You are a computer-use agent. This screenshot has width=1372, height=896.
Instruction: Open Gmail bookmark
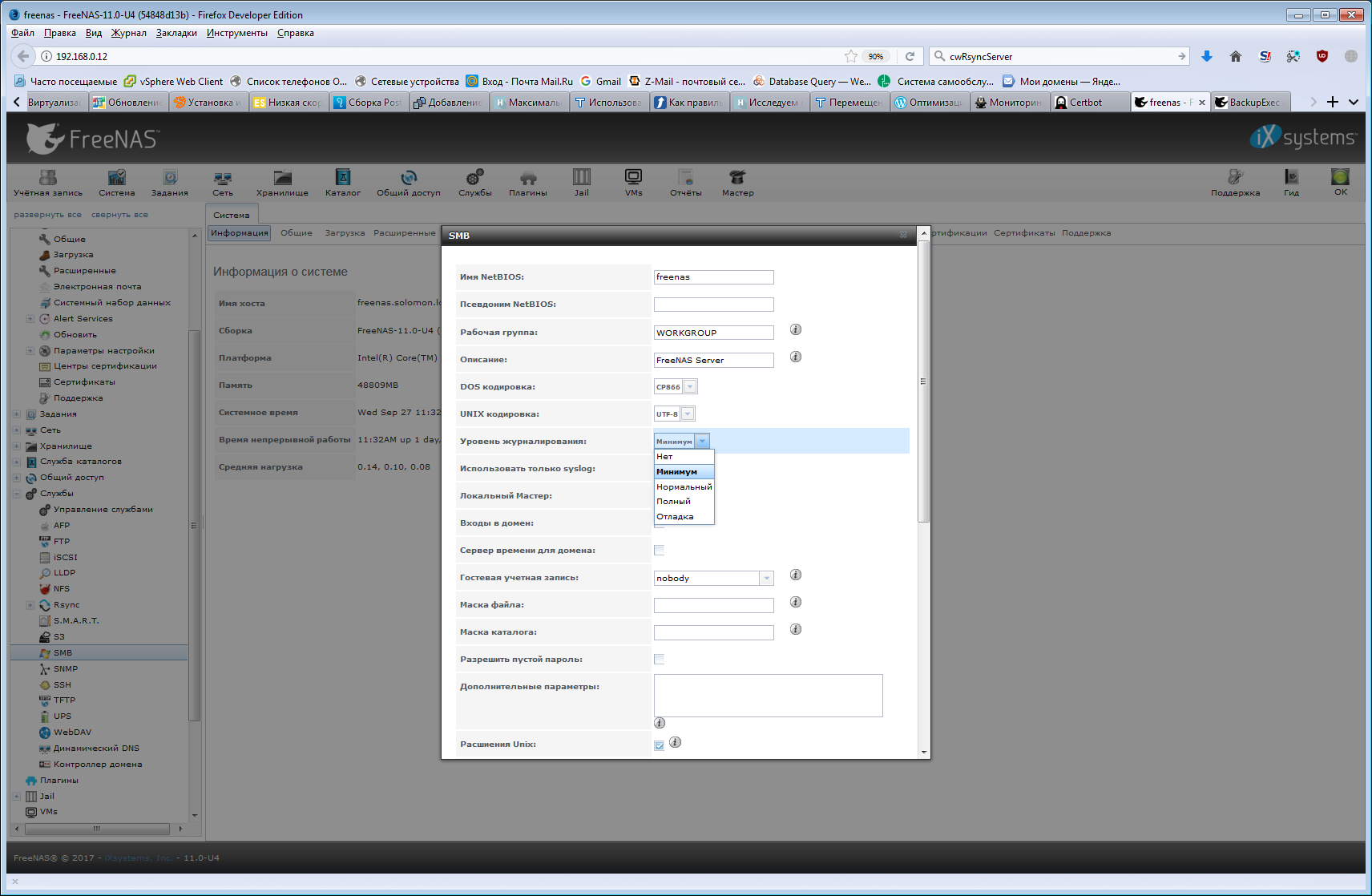tap(601, 82)
